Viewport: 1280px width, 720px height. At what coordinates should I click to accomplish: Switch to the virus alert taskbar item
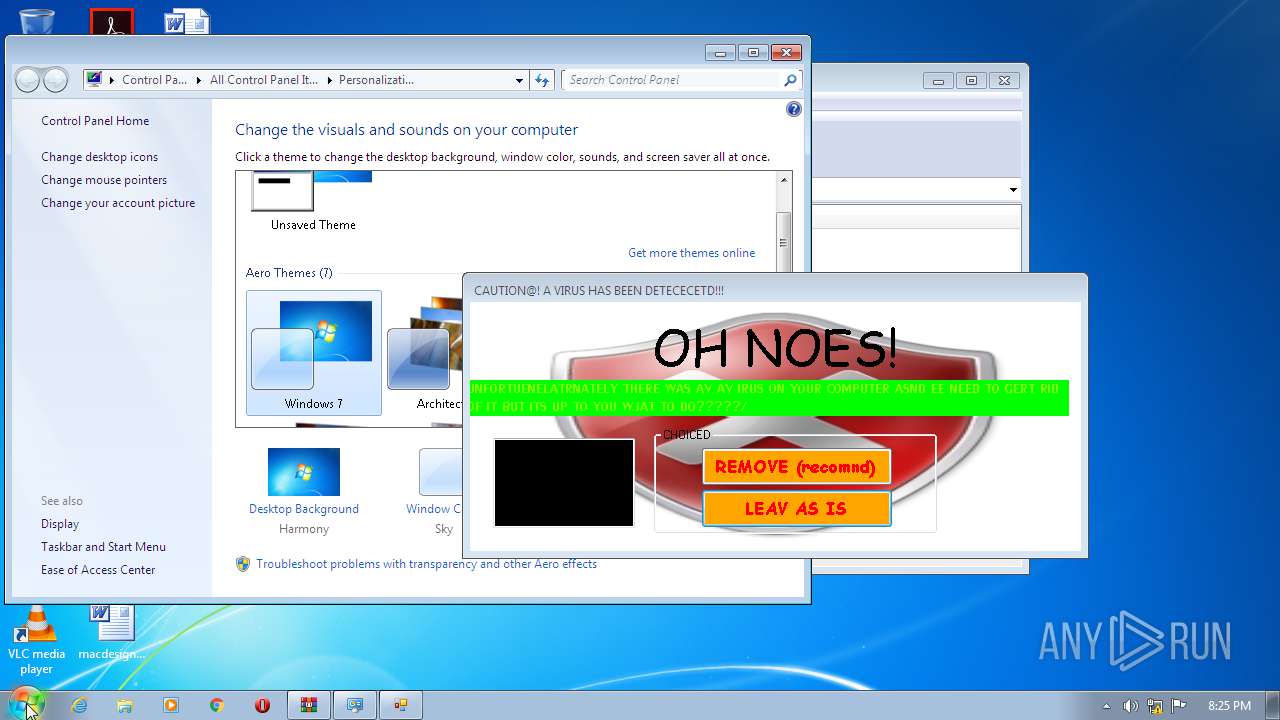(x=401, y=705)
